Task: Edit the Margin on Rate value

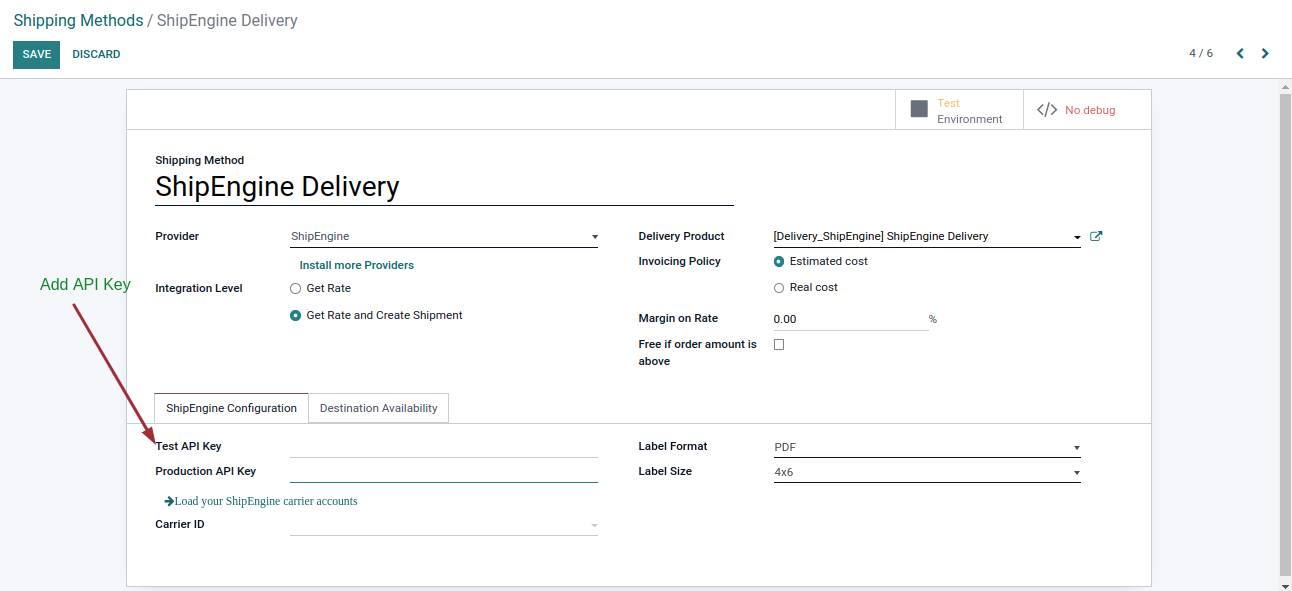Action: click(850, 319)
